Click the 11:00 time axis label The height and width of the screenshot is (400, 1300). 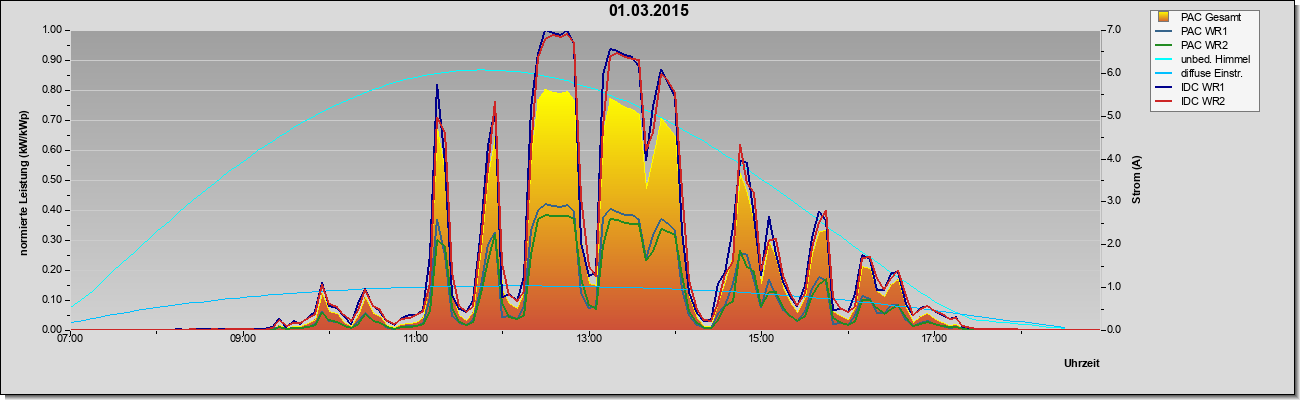click(x=416, y=340)
